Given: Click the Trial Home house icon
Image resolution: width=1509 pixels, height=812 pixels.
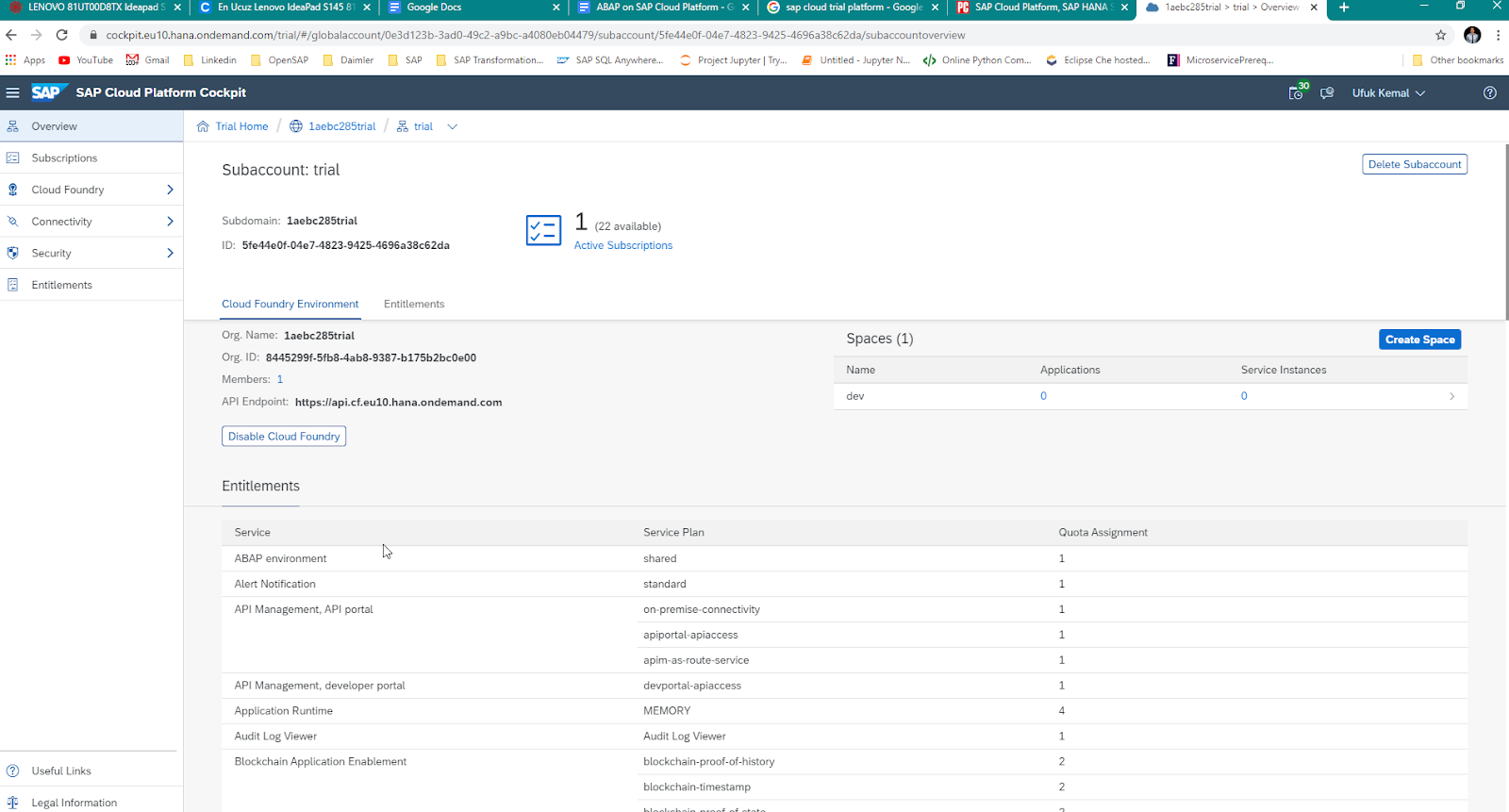Looking at the screenshot, I should [203, 126].
